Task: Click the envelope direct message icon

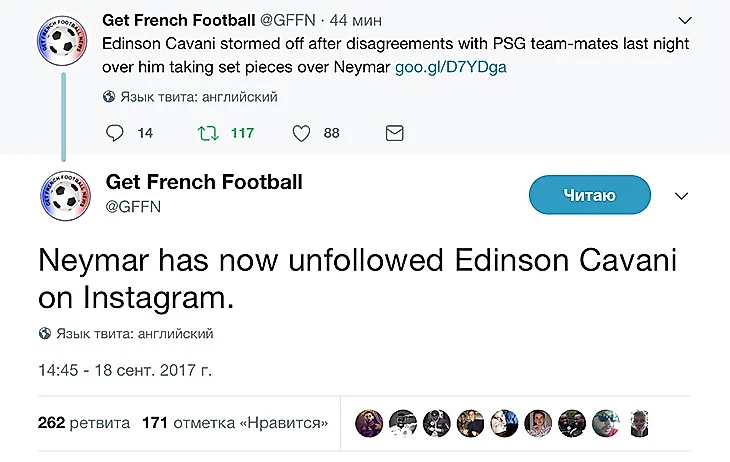Action: 394,133
